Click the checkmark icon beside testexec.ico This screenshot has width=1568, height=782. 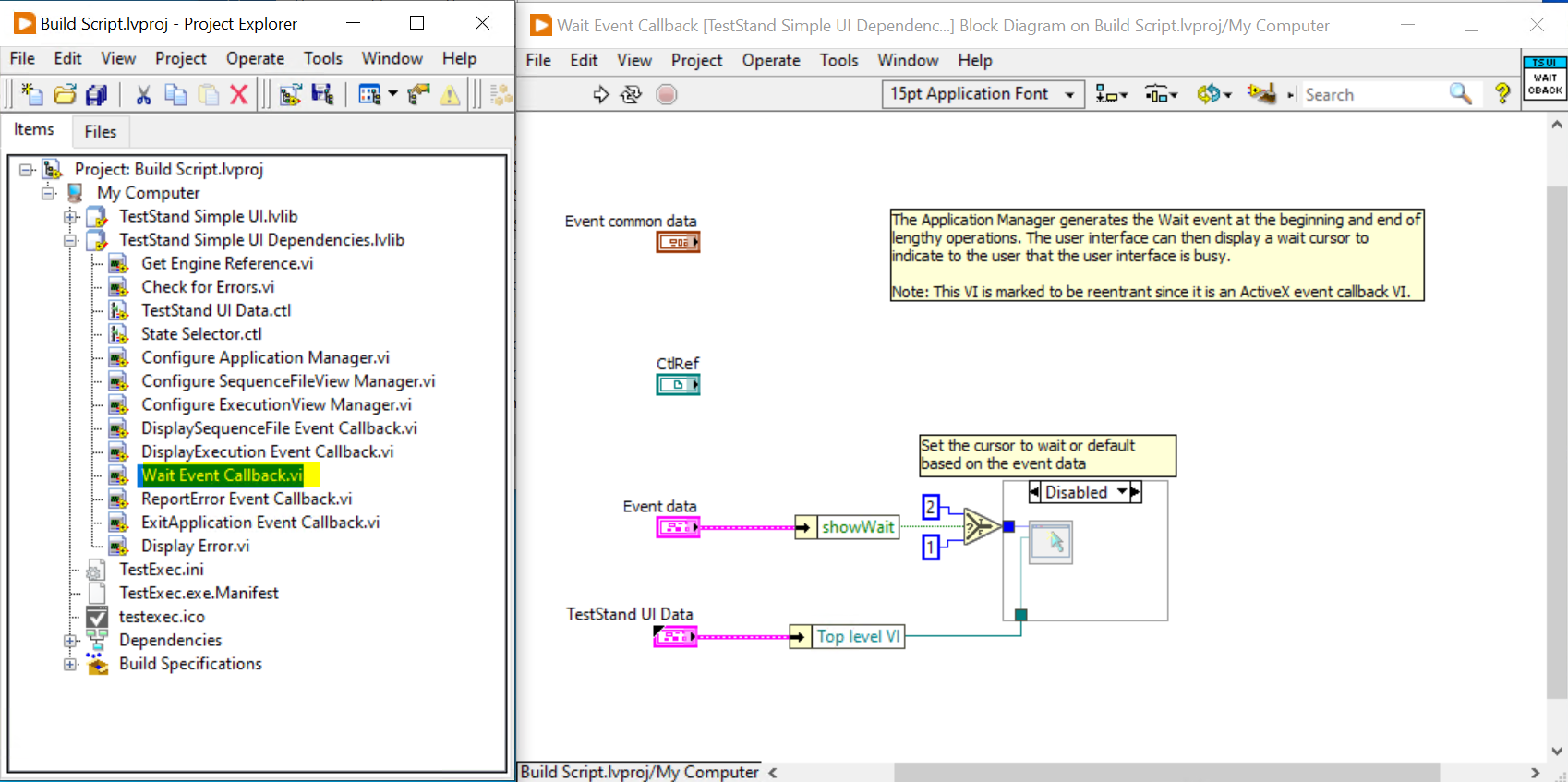[97, 617]
